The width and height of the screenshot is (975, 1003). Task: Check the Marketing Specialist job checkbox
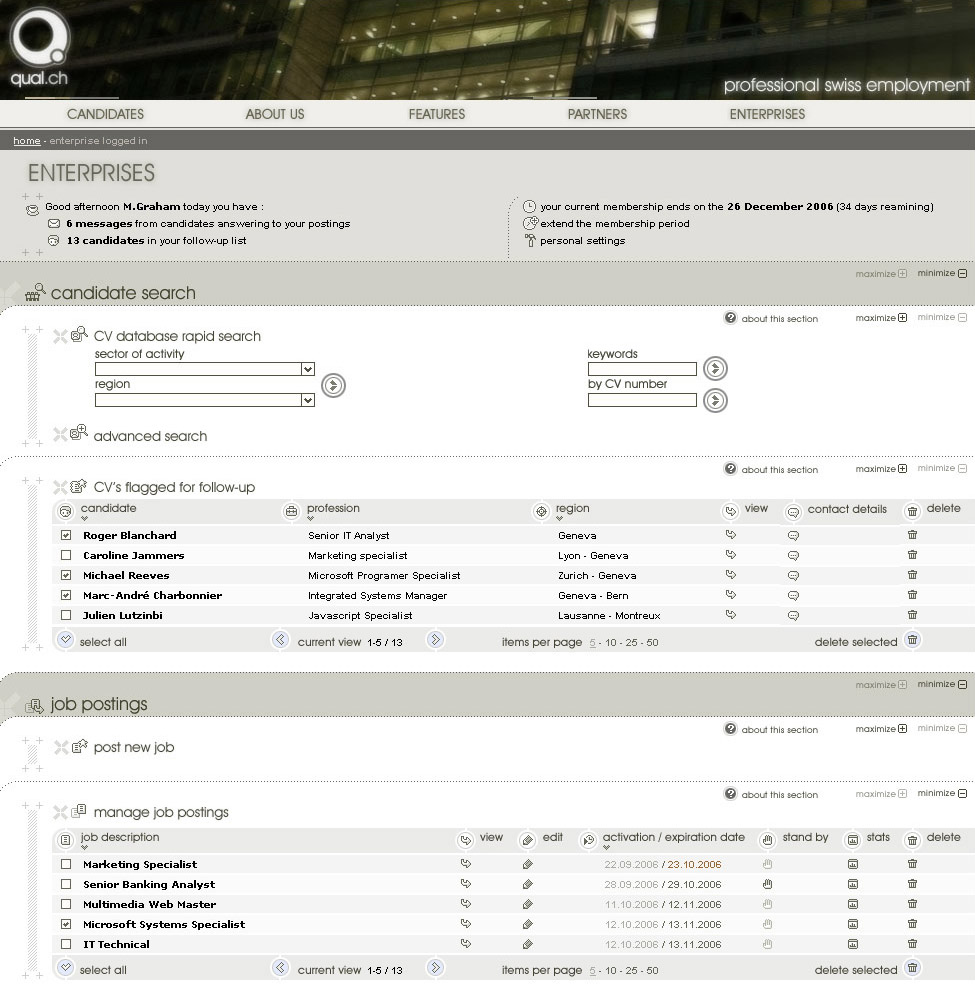pyautogui.click(x=66, y=864)
